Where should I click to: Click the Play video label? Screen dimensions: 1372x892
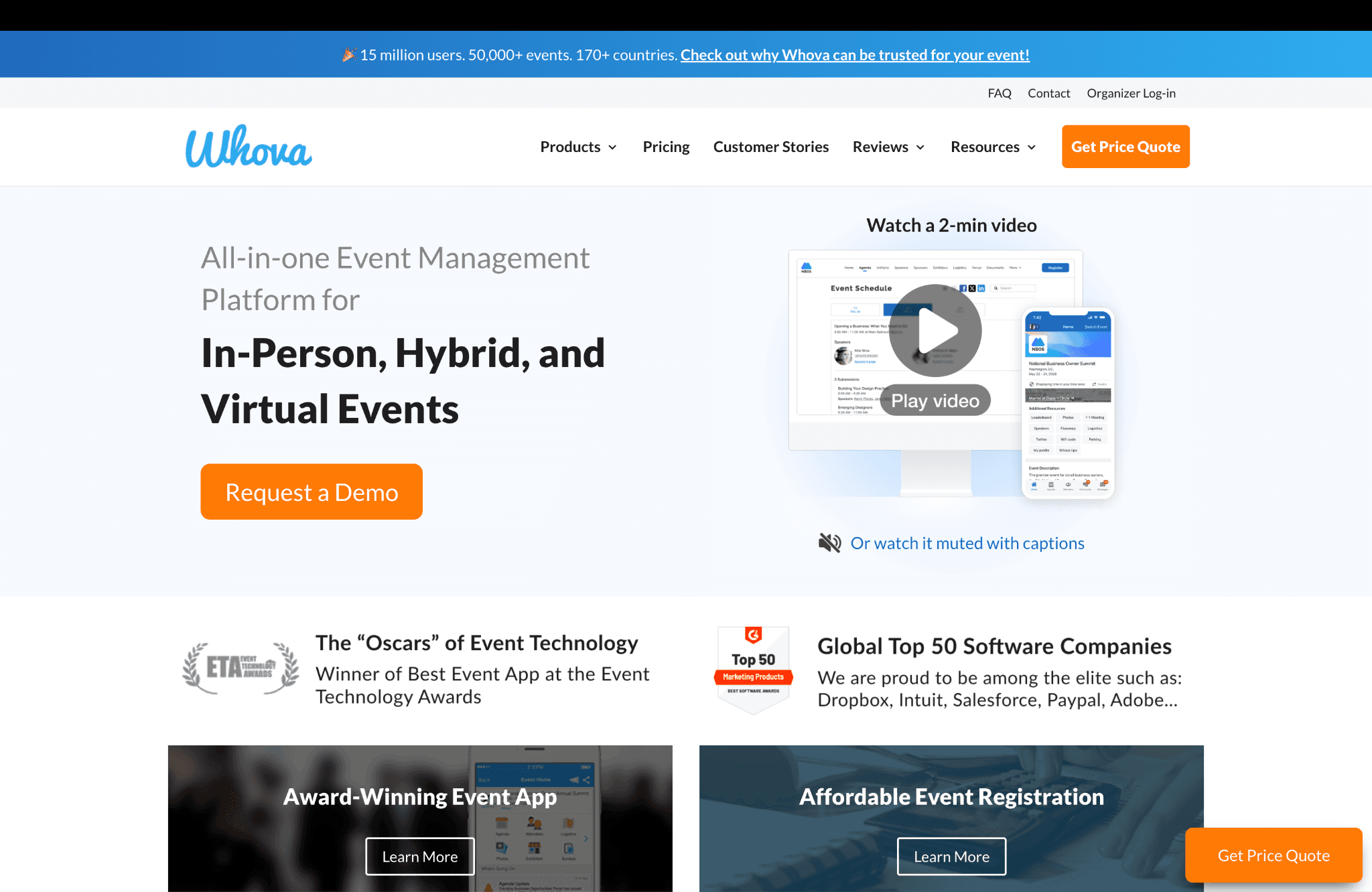tap(935, 400)
